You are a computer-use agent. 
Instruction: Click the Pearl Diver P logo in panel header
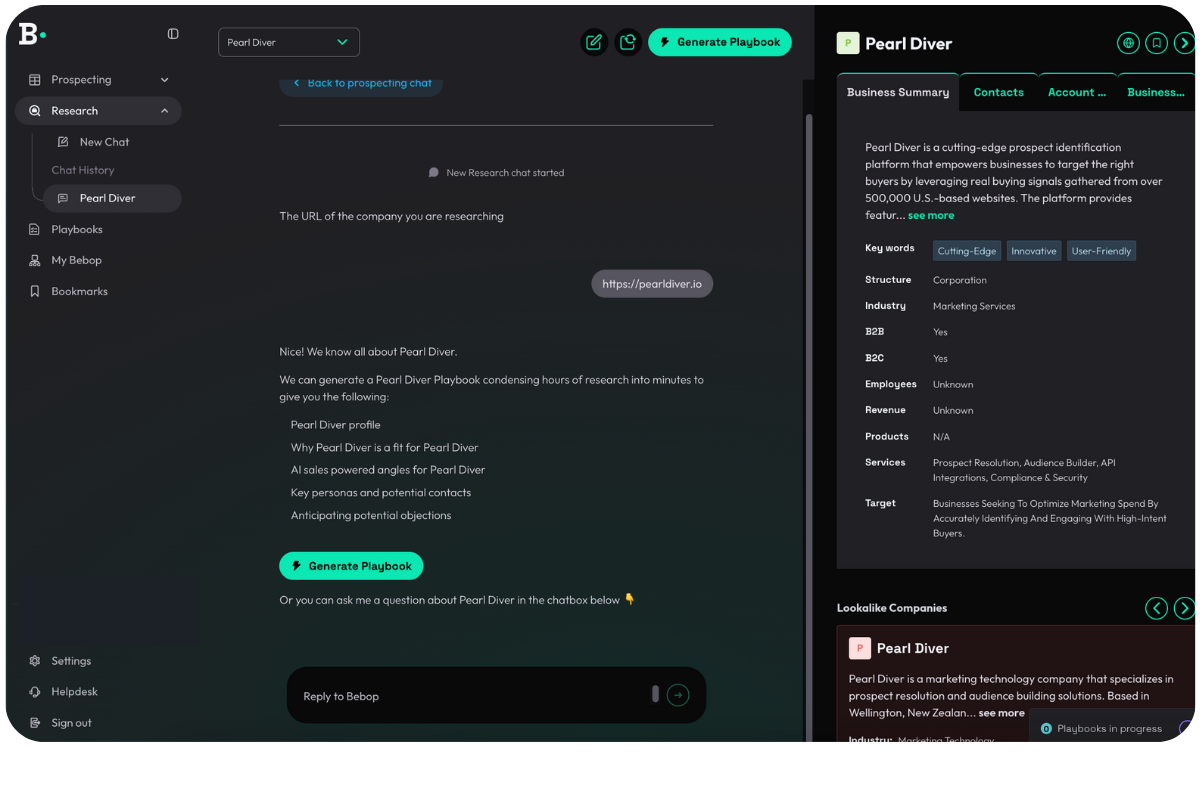(848, 43)
